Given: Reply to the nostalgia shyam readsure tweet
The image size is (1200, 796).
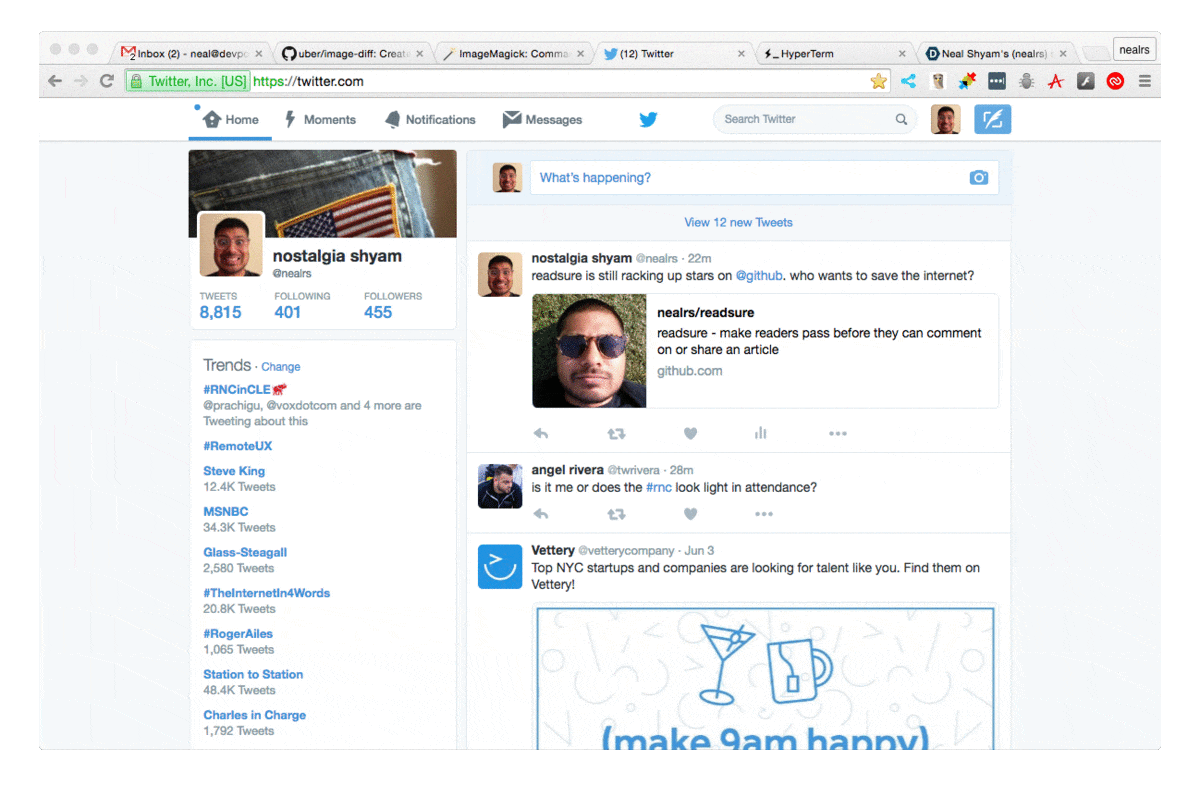Looking at the screenshot, I should click(x=541, y=433).
